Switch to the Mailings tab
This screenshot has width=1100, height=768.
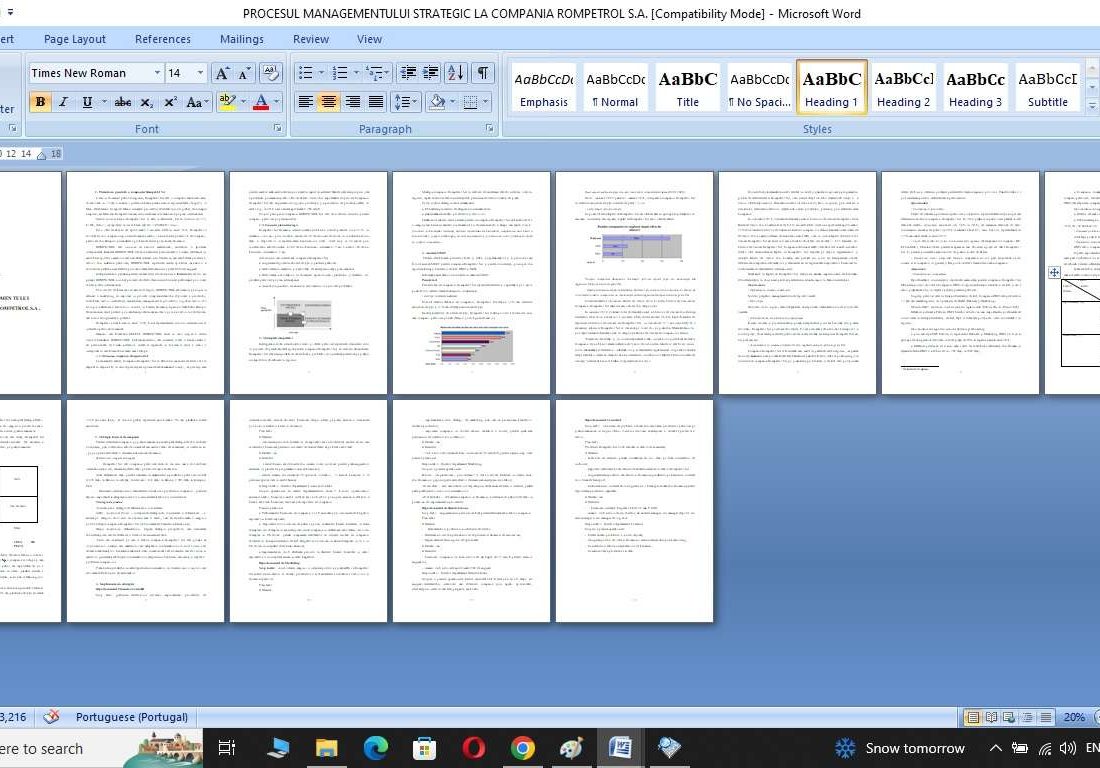coord(241,39)
